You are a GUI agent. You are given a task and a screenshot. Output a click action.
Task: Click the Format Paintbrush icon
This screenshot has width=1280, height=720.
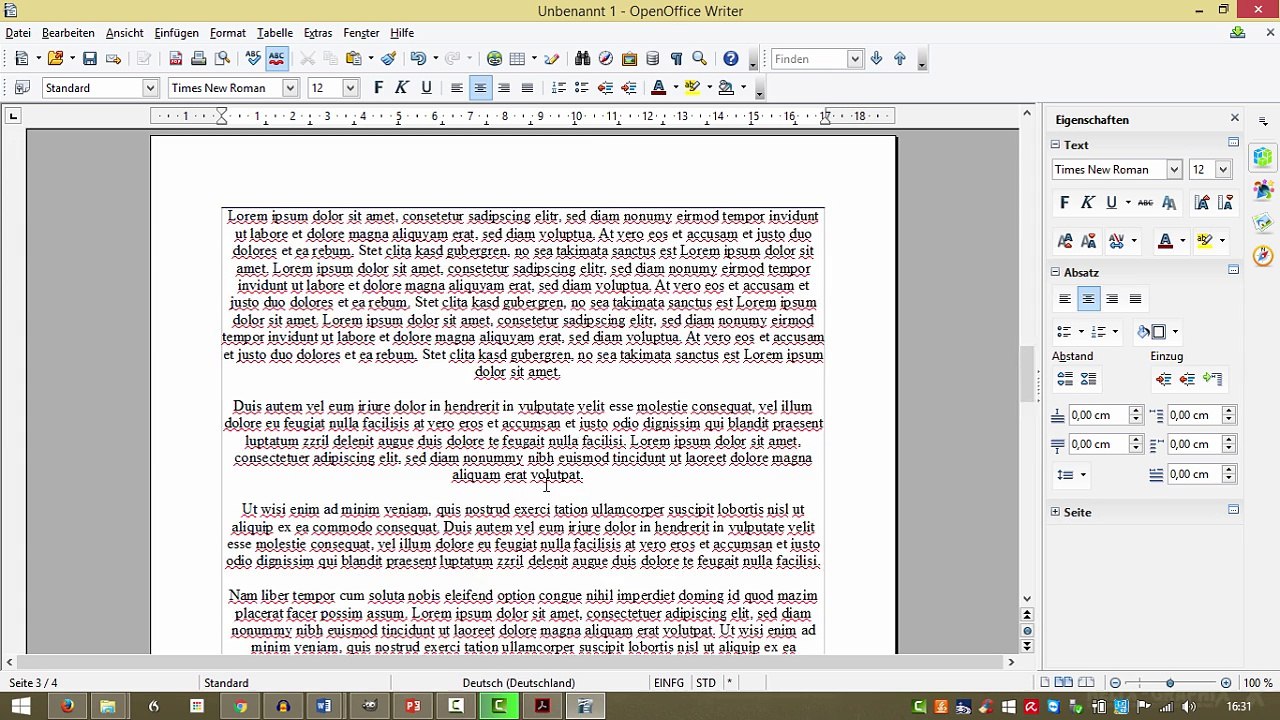click(x=389, y=59)
